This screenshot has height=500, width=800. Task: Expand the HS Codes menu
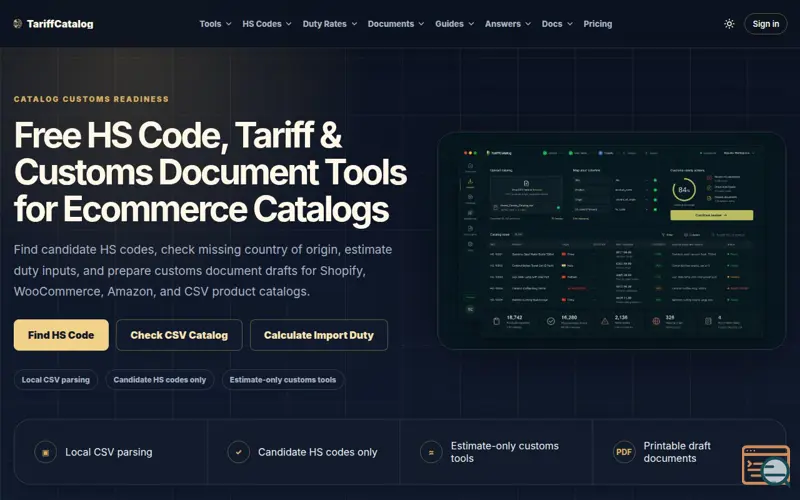pyautogui.click(x=267, y=24)
